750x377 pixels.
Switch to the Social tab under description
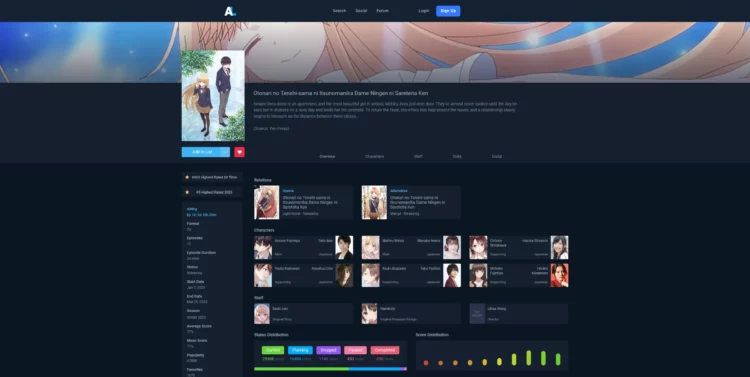(497, 156)
